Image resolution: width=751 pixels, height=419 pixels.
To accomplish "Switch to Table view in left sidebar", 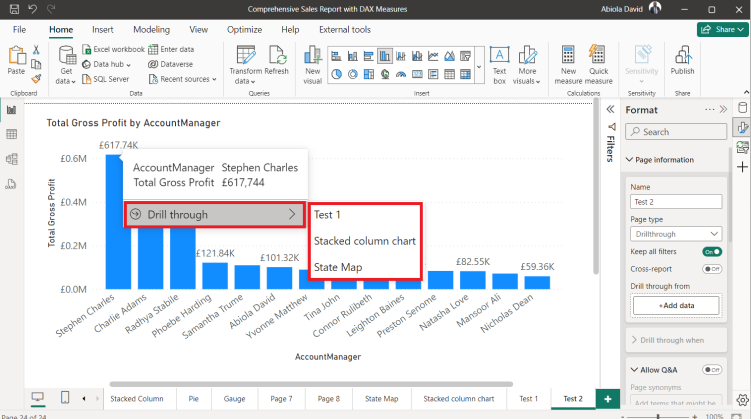I will [11, 134].
